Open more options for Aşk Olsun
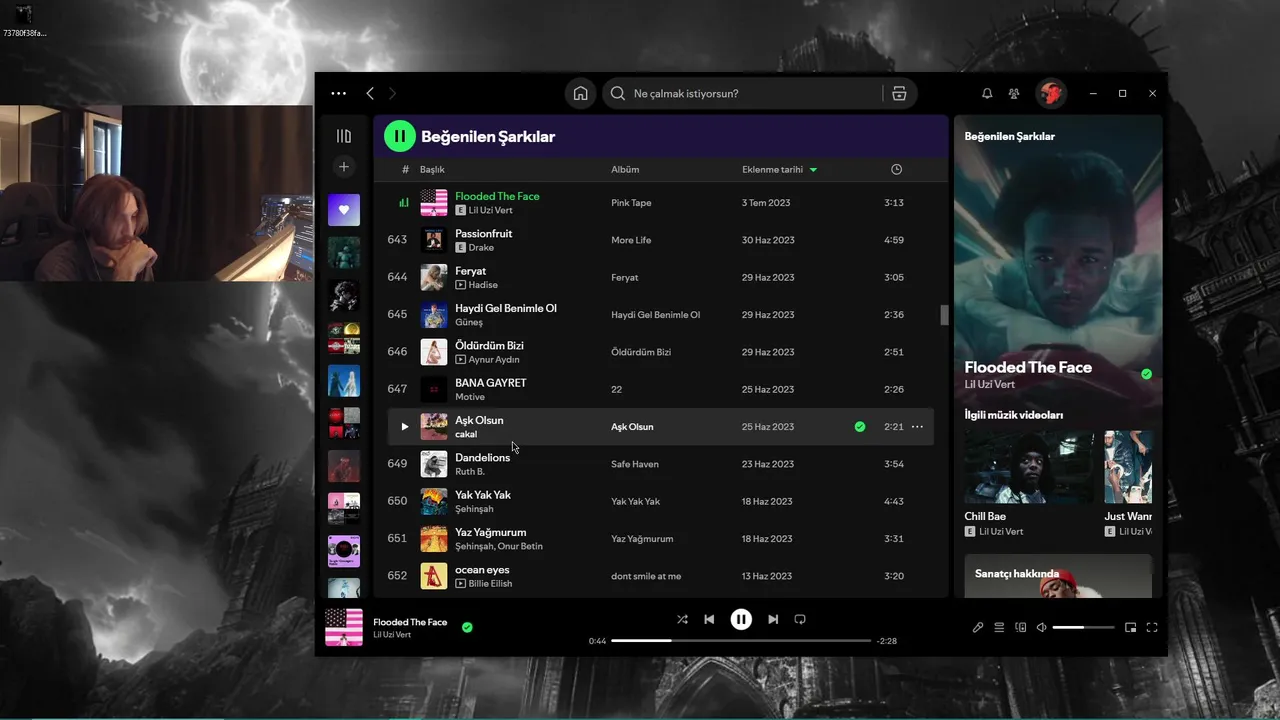Viewport: 1280px width, 720px height. pyautogui.click(x=917, y=427)
